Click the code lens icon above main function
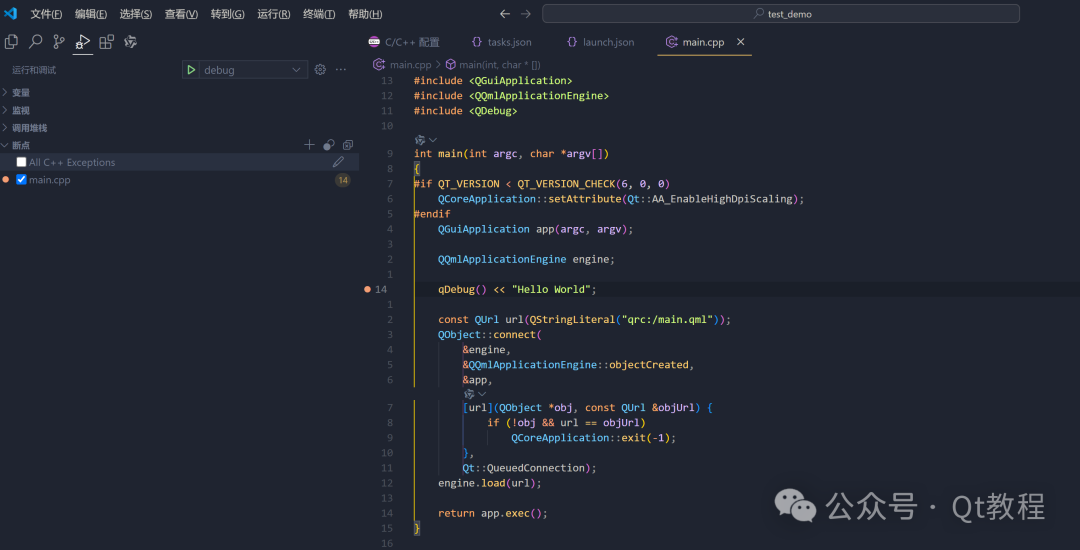The height and width of the screenshot is (550, 1080). (x=419, y=140)
